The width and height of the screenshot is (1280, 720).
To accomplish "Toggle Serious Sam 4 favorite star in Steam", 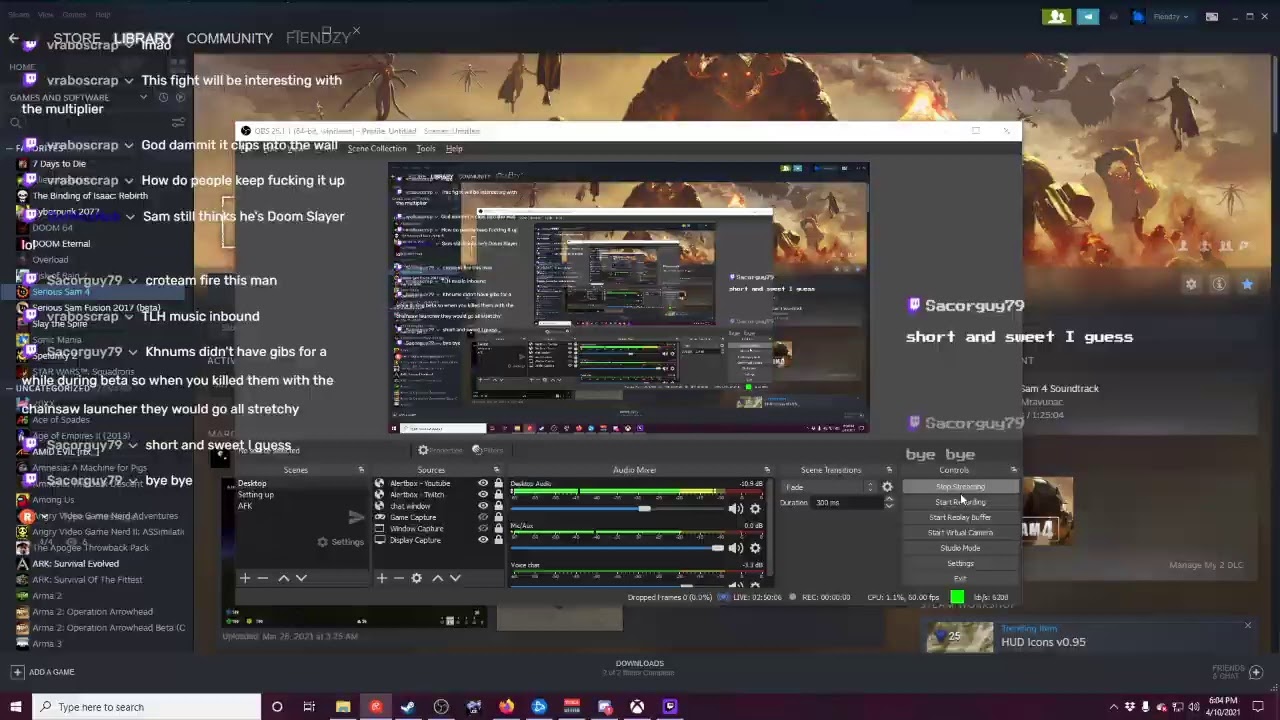I will [1247, 285].
